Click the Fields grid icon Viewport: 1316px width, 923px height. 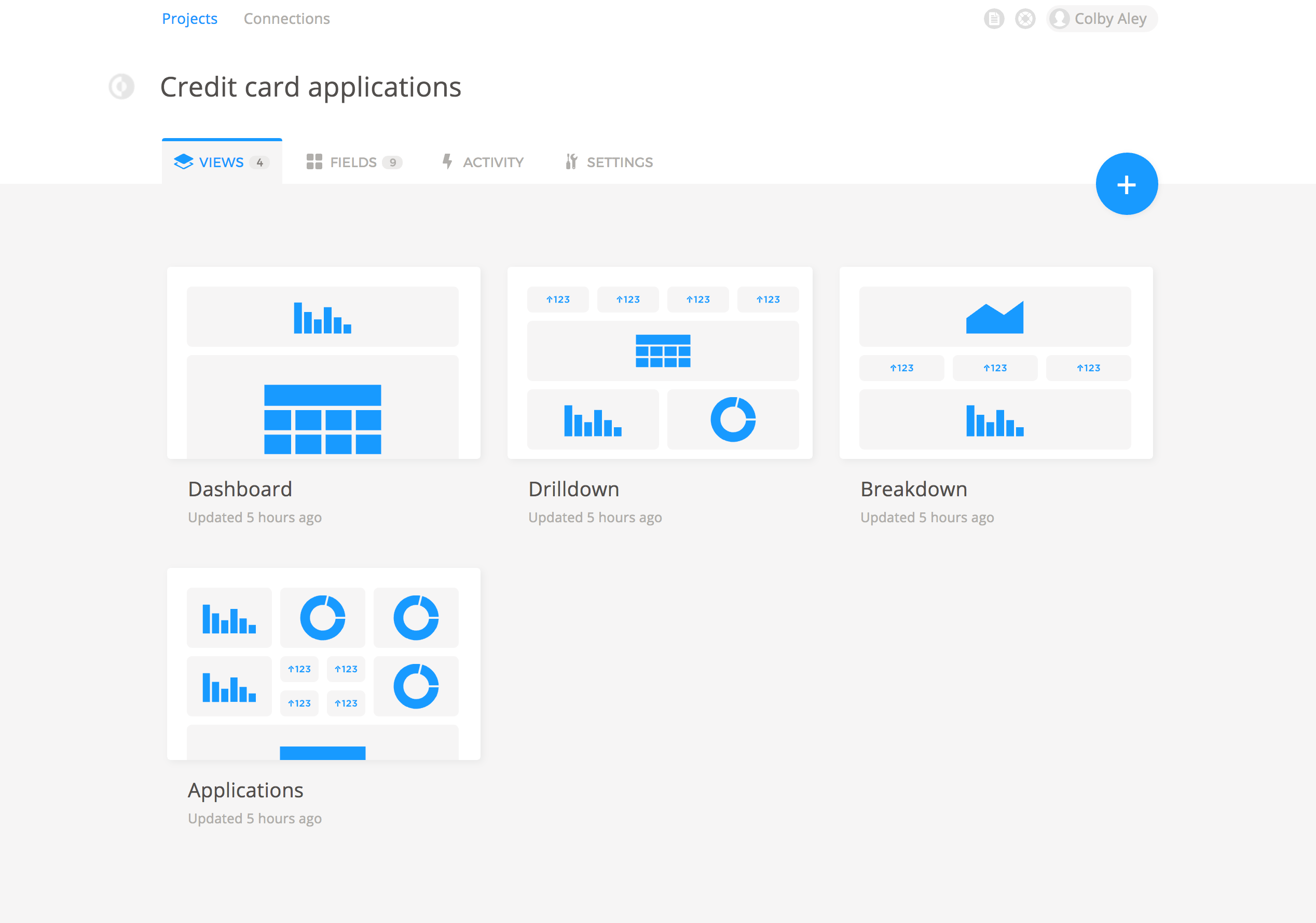click(x=314, y=162)
